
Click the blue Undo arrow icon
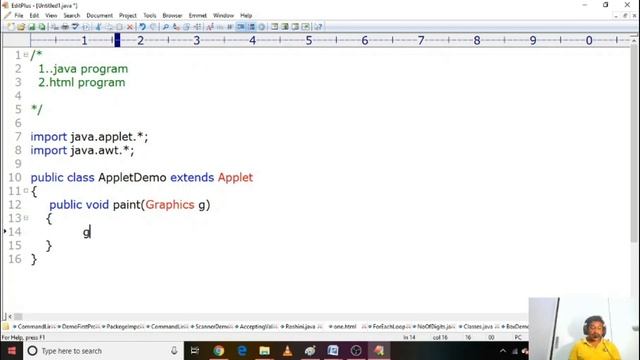tap(142, 27)
